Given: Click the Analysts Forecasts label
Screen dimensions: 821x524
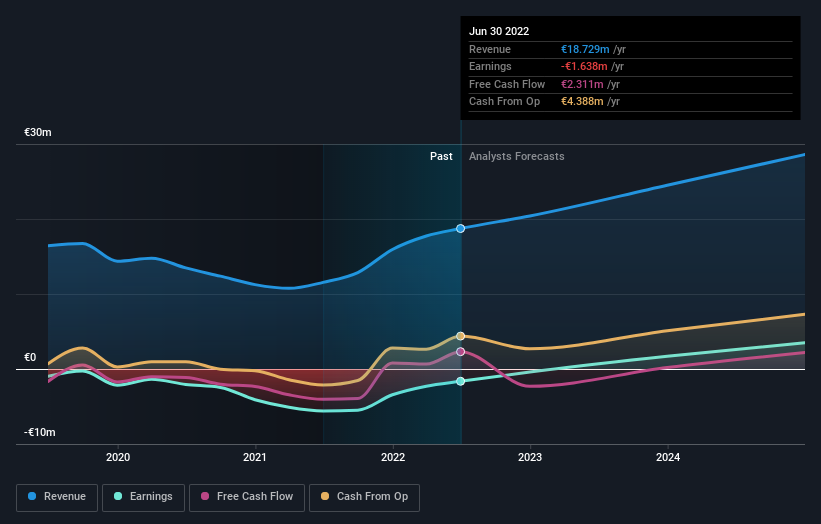Looking at the screenshot, I should click(x=517, y=157).
